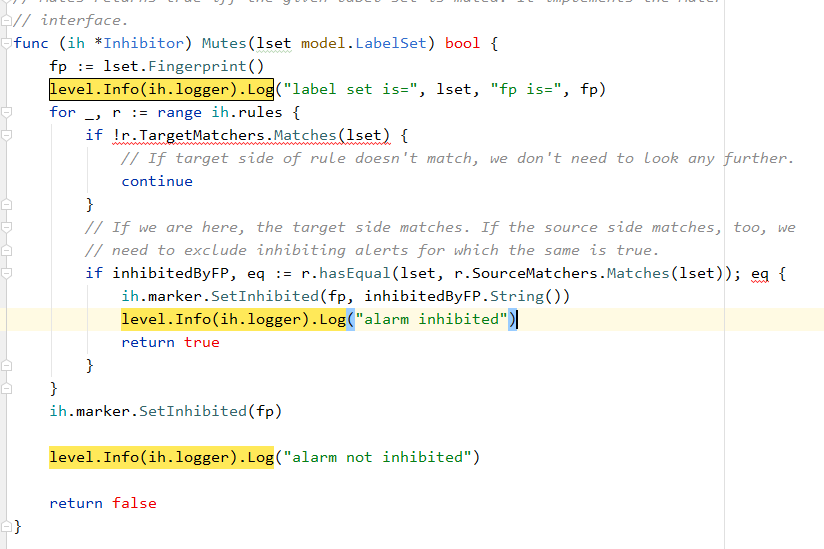Click the 'Mutes' function name
This screenshot has width=824, height=549.
[x=224, y=43]
